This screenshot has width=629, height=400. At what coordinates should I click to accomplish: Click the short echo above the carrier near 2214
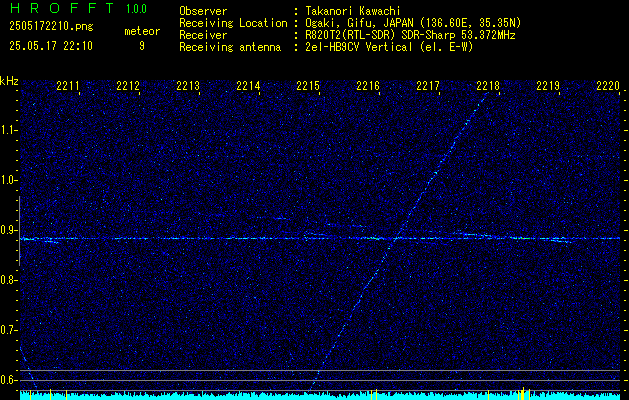282,218
